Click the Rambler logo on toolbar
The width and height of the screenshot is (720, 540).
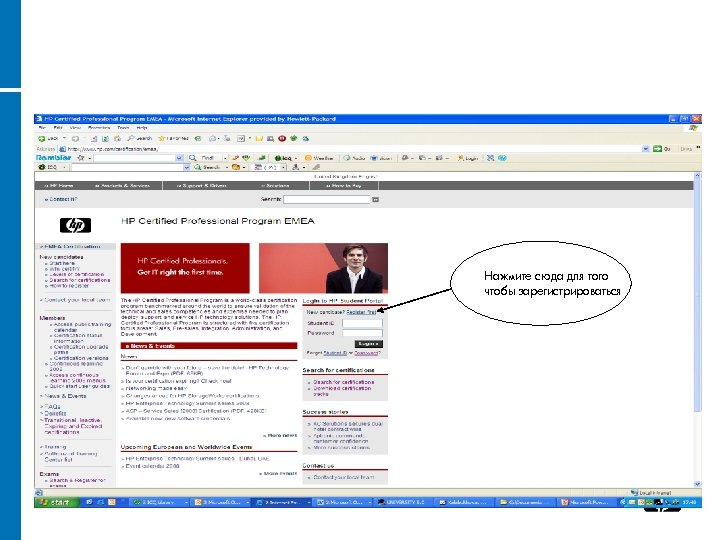click(x=53, y=158)
